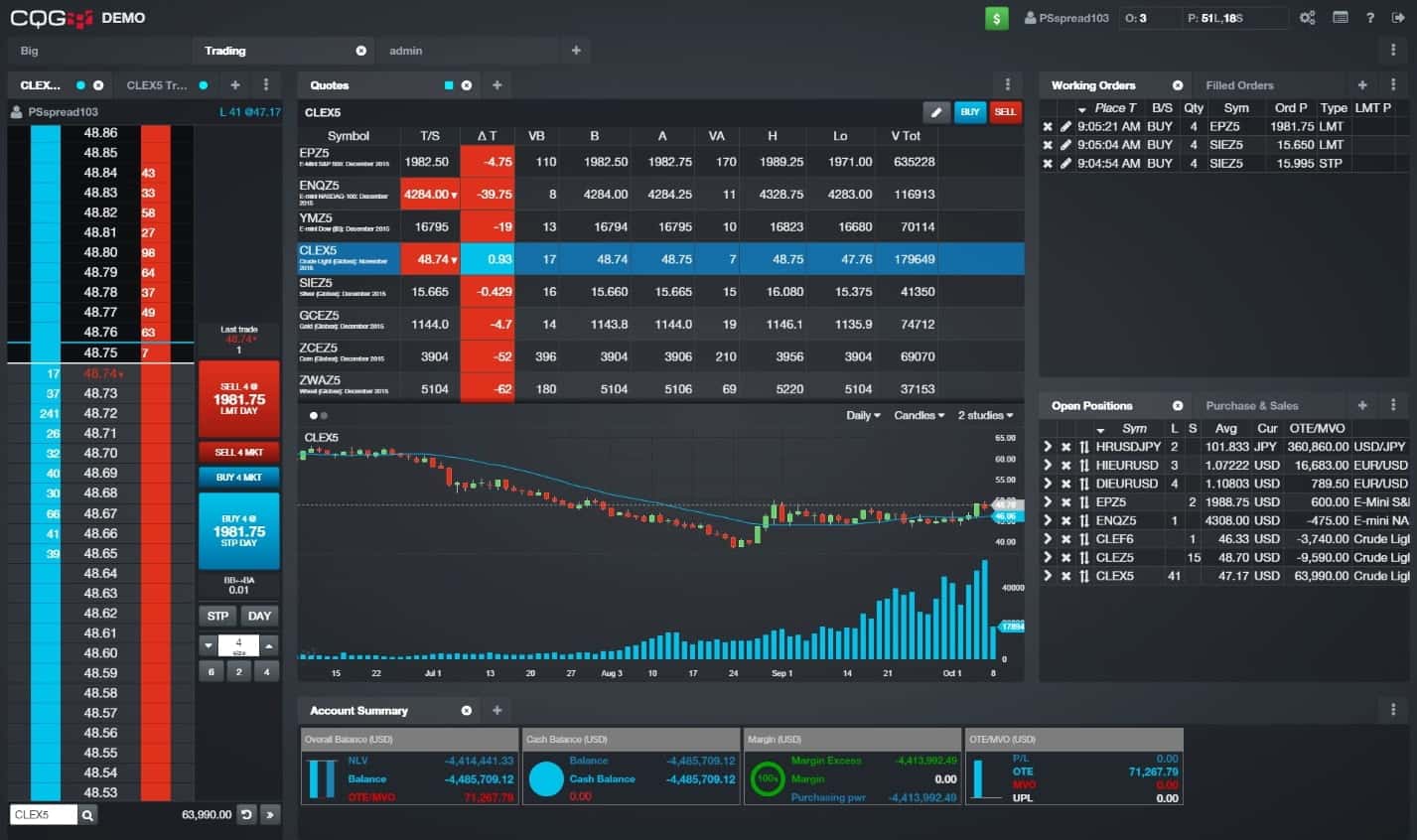Screen dimensions: 1417x840
Task: Click the CLEX5 symbol input field
Action: point(44,815)
